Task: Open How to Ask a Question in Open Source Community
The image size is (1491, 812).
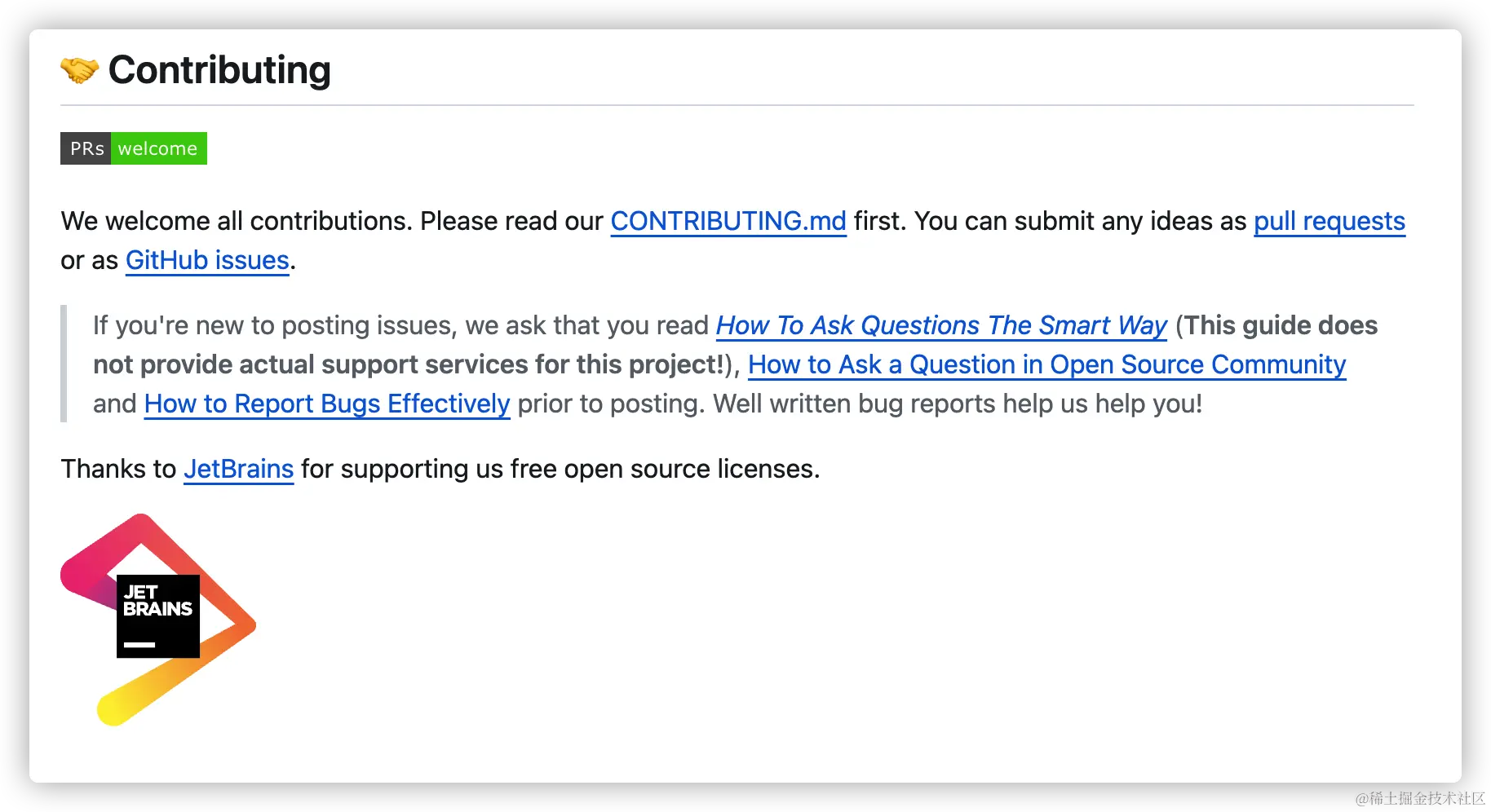Action: (x=1047, y=364)
